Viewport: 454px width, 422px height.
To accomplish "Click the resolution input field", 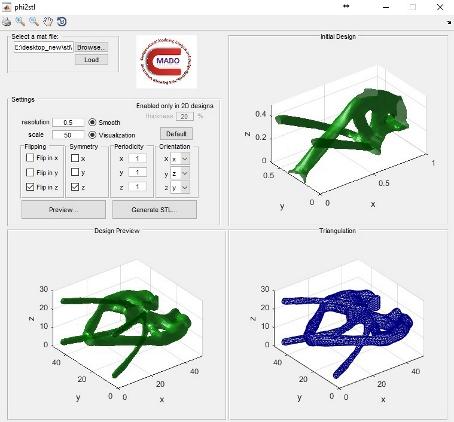I will 68,122.
